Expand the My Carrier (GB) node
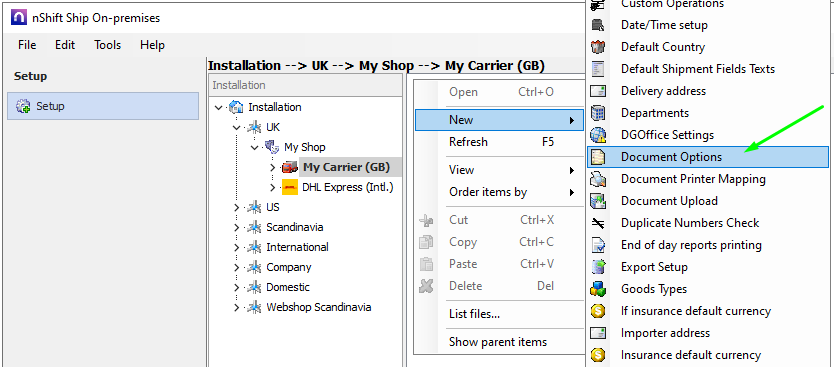 (273, 168)
